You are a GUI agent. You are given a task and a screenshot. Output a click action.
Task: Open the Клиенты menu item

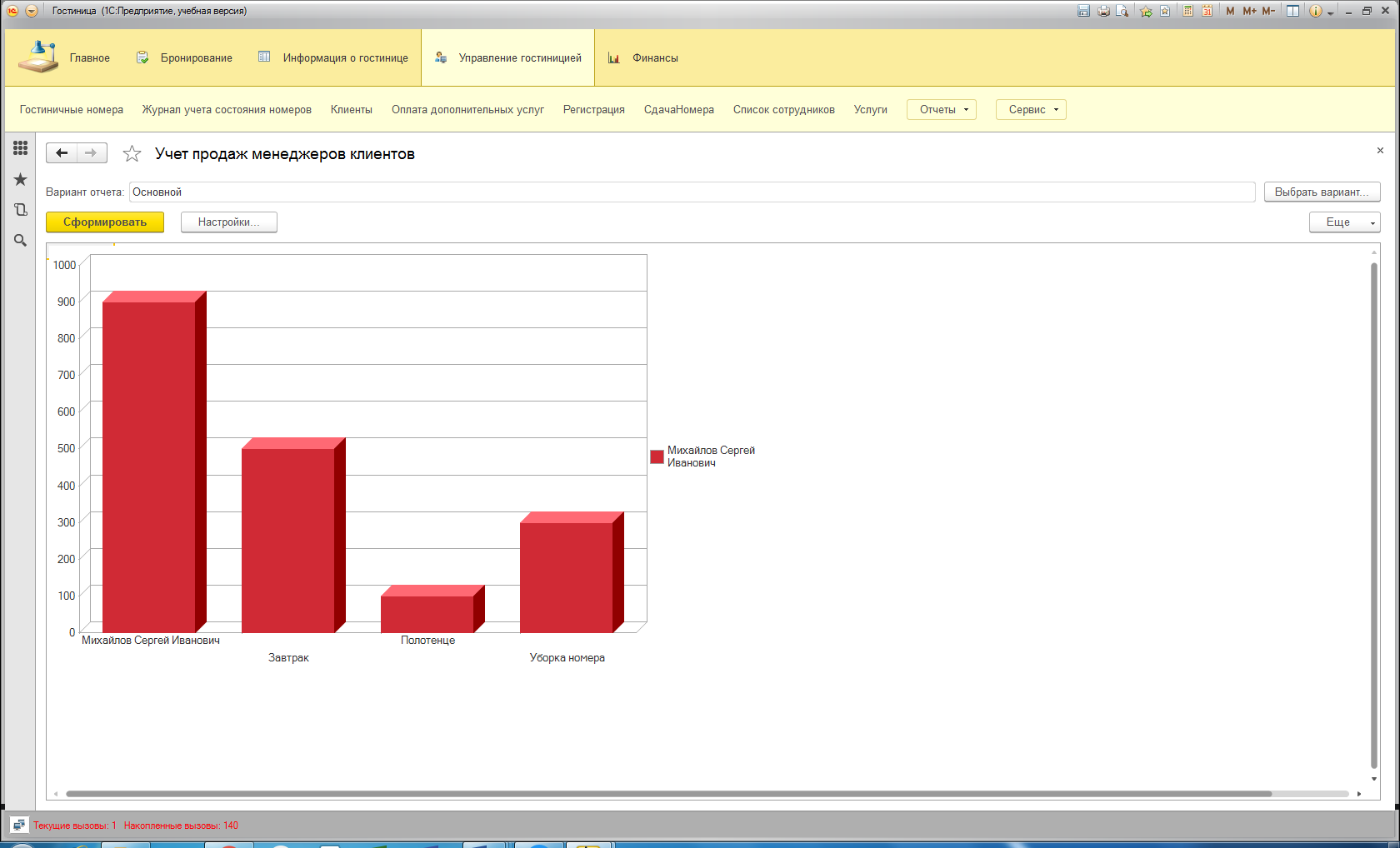click(351, 110)
